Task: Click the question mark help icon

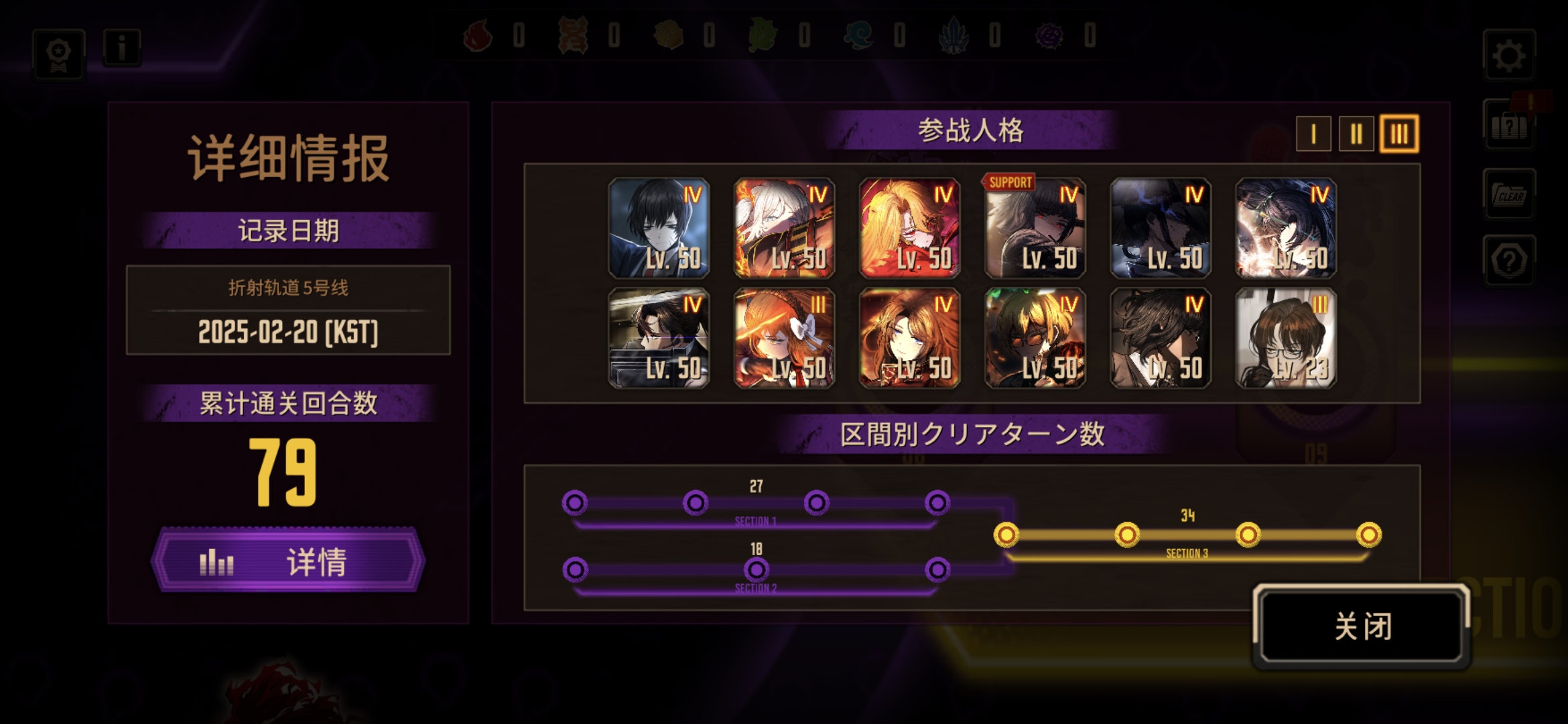Action: pyautogui.click(x=1509, y=261)
